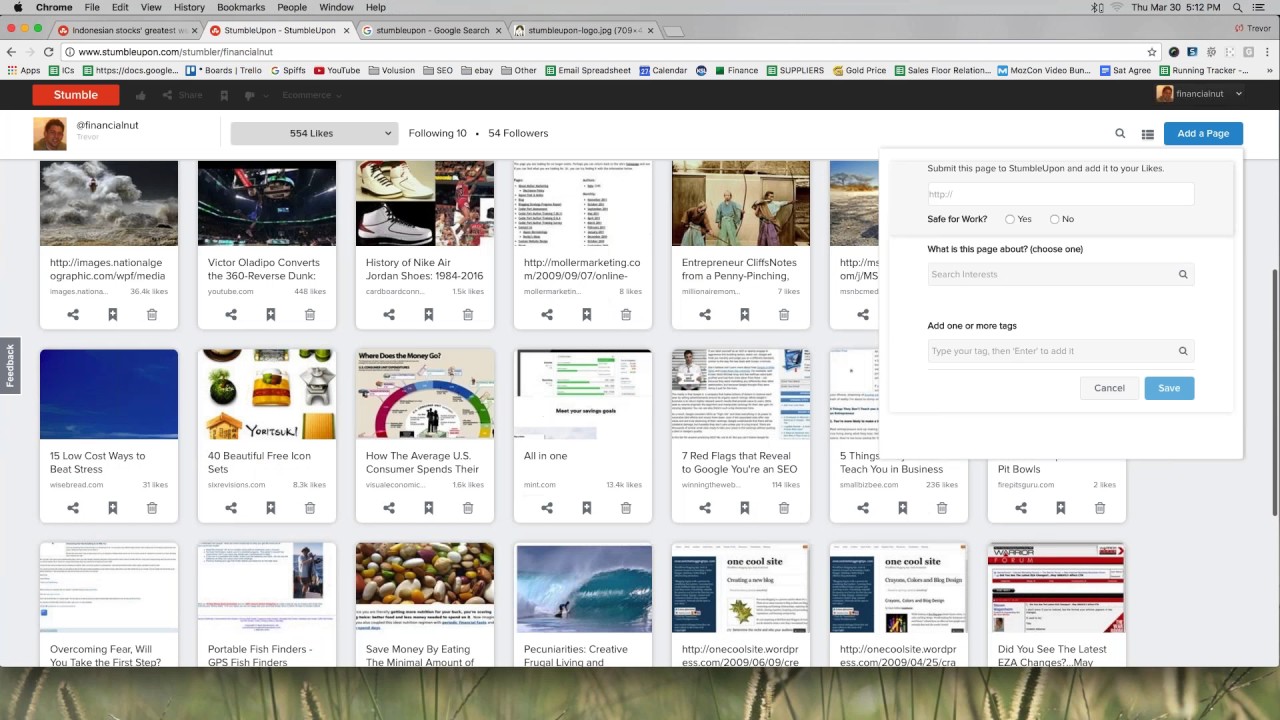
Task: Click the profile search magnifier icon
Action: [1120, 134]
